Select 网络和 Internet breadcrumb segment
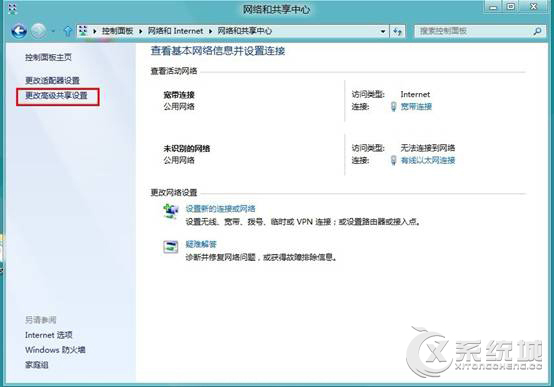This screenshot has height=387, width=554. coord(175,31)
